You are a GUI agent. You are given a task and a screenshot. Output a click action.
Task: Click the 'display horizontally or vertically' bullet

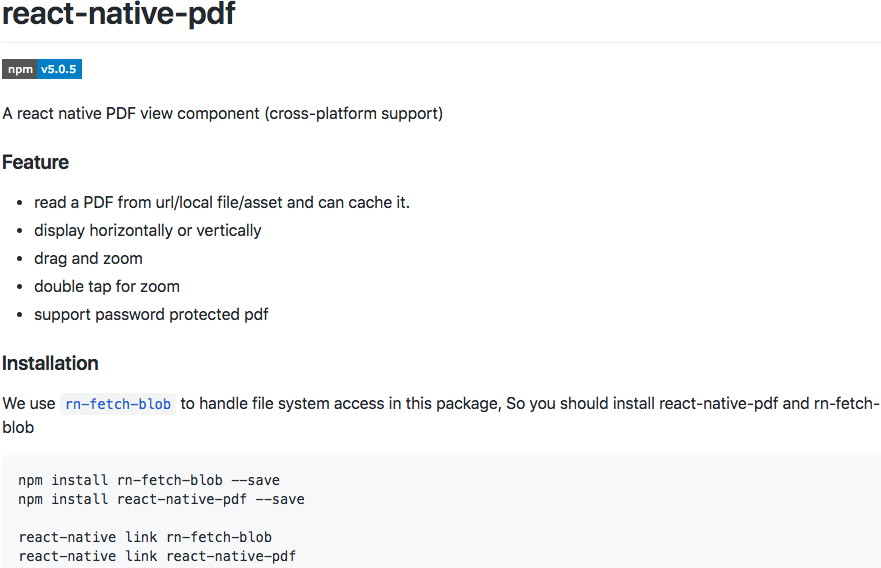pyautogui.click(x=148, y=230)
